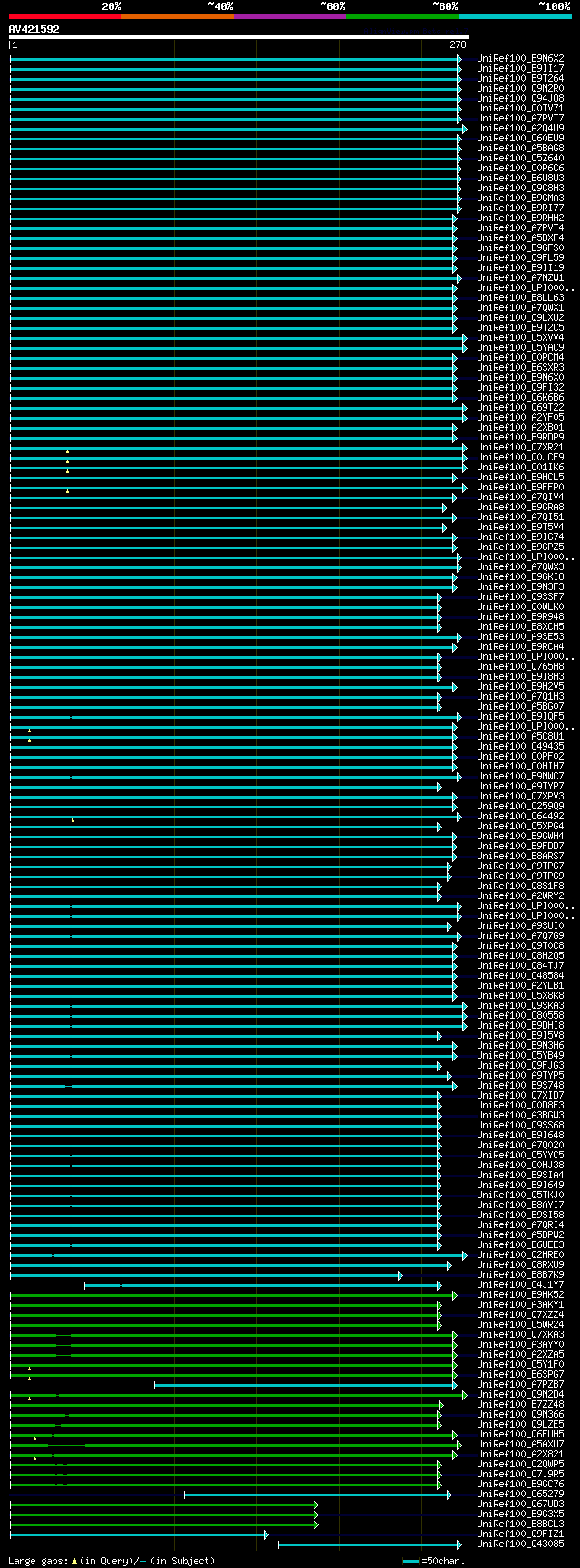Select the UniRef100_Q9LXU2 label
This screenshot has width=580, height=1568.
[x=520, y=317]
